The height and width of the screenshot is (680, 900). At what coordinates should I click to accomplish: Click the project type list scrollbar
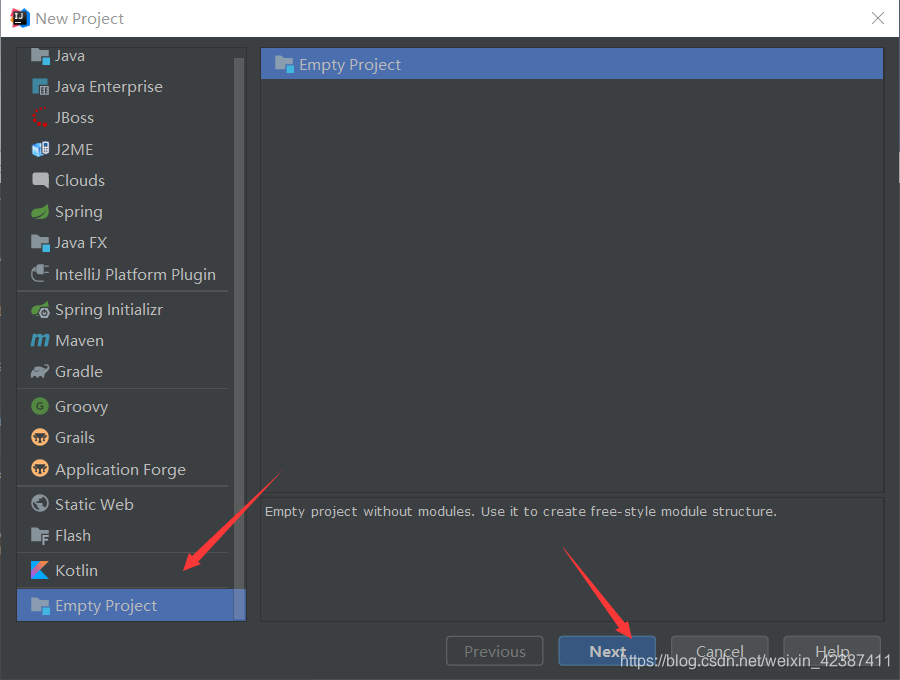(x=239, y=339)
